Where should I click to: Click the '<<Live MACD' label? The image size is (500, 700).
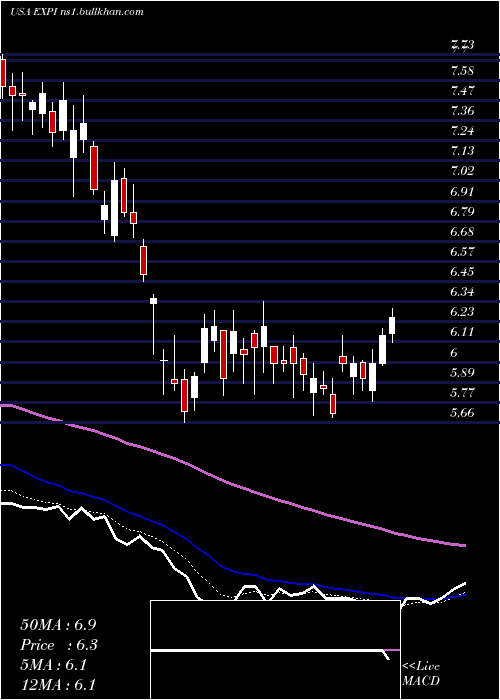click(421, 674)
